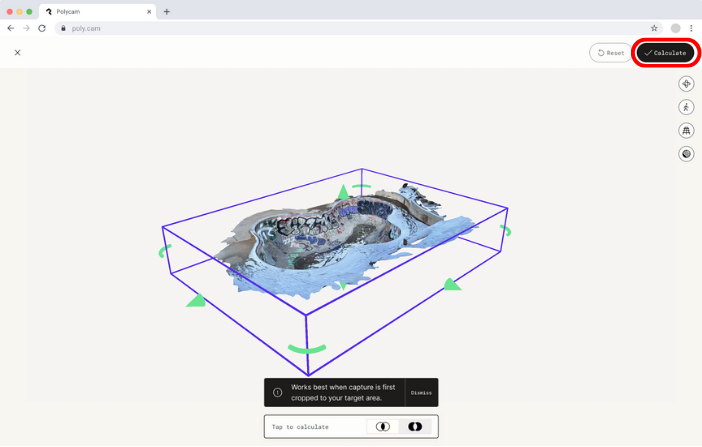Close the Polycam tab
The width and height of the screenshot is (702, 447).
coord(149,12)
